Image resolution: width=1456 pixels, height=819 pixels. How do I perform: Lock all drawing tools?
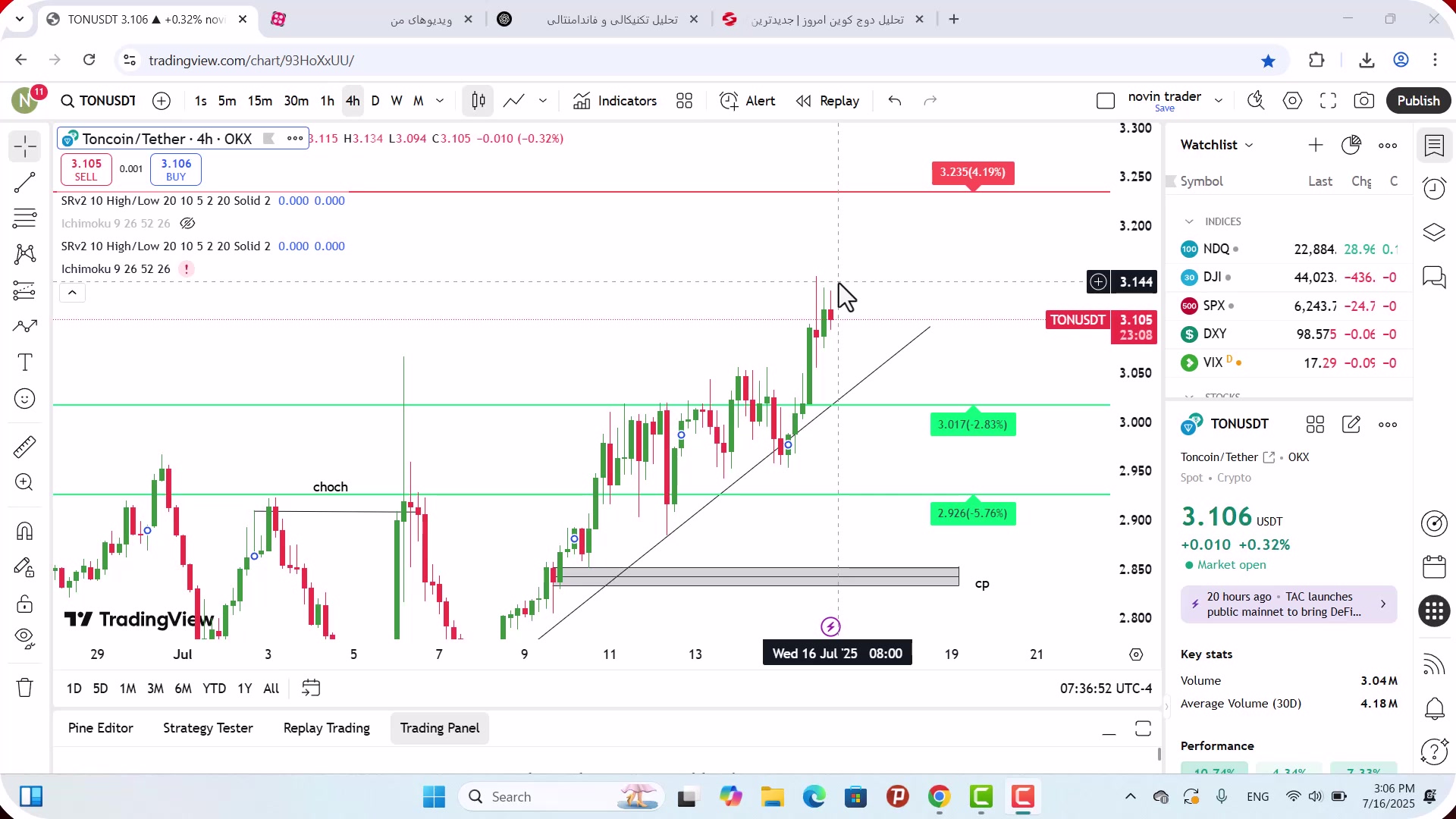pos(24,604)
